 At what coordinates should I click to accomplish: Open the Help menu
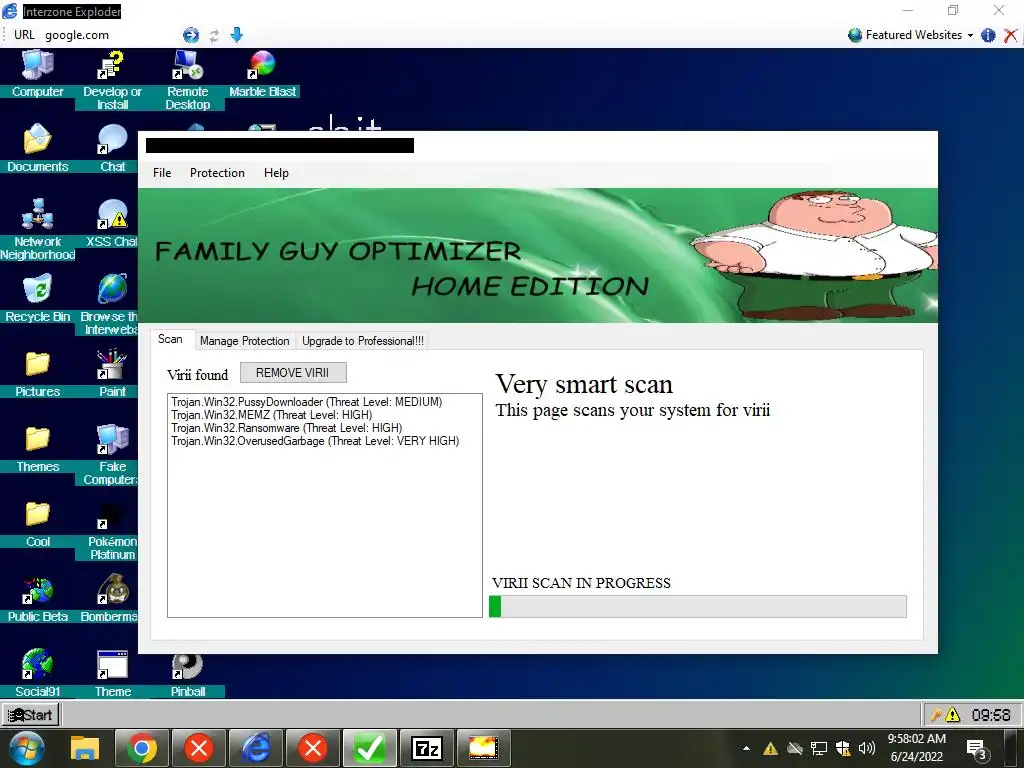(276, 173)
